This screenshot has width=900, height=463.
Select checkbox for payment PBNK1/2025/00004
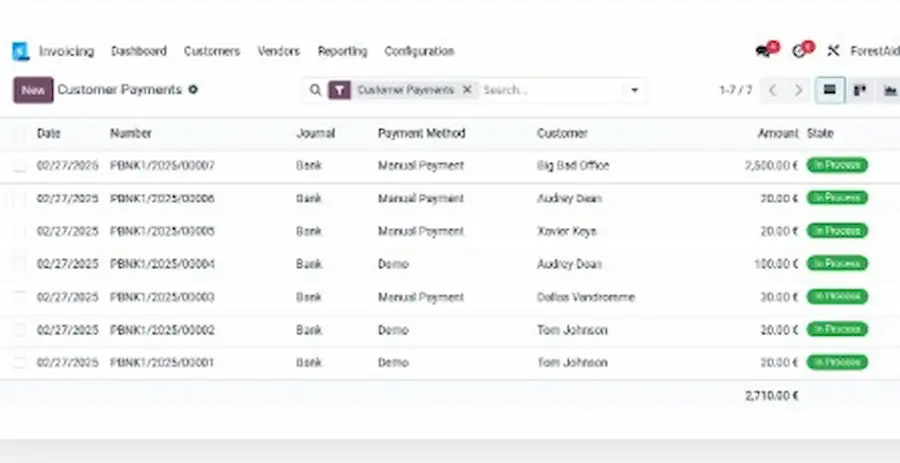pyautogui.click(x=19, y=264)
